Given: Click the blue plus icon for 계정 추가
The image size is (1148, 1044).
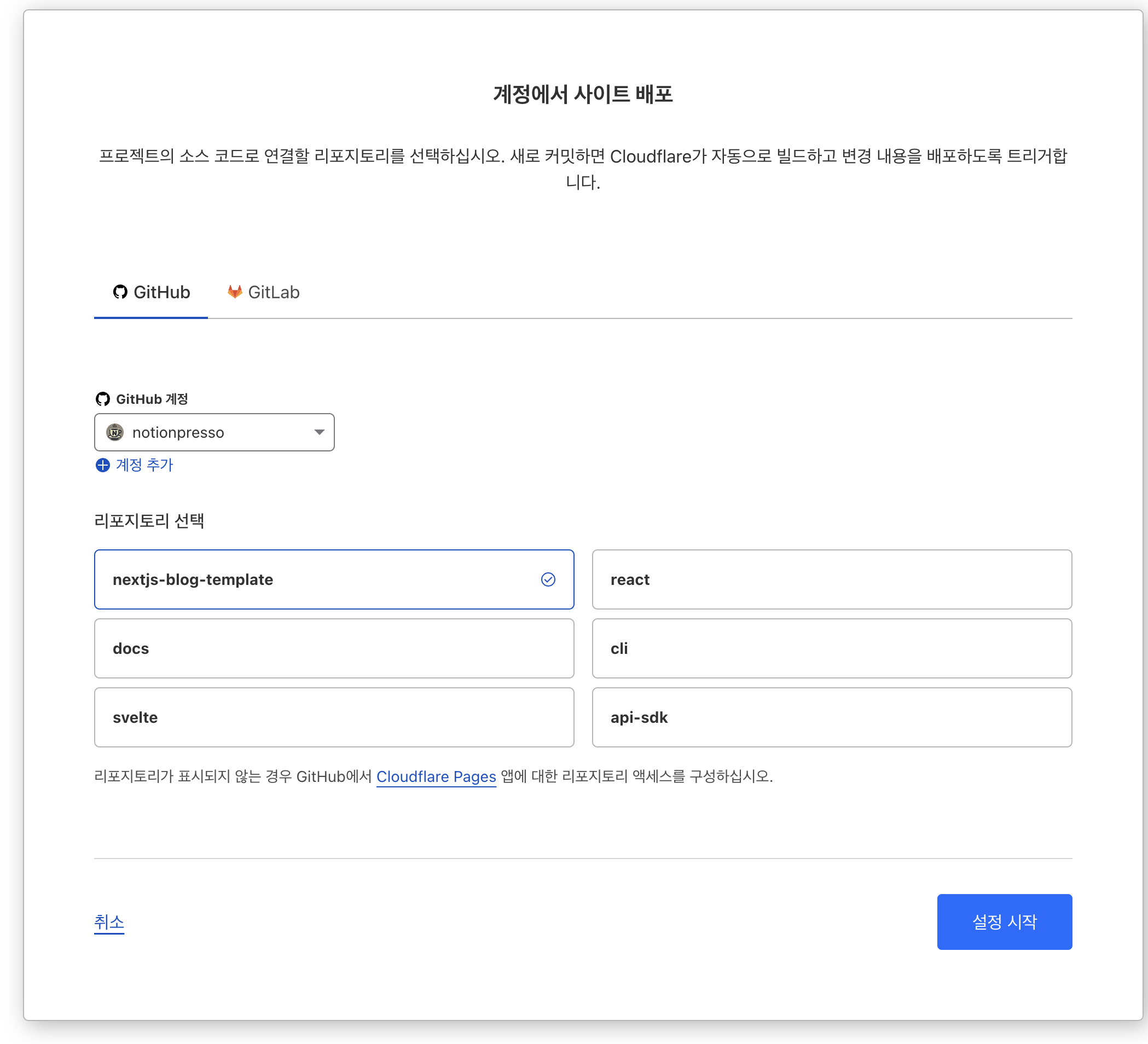Looking at the screenshot, I should 102,465.
